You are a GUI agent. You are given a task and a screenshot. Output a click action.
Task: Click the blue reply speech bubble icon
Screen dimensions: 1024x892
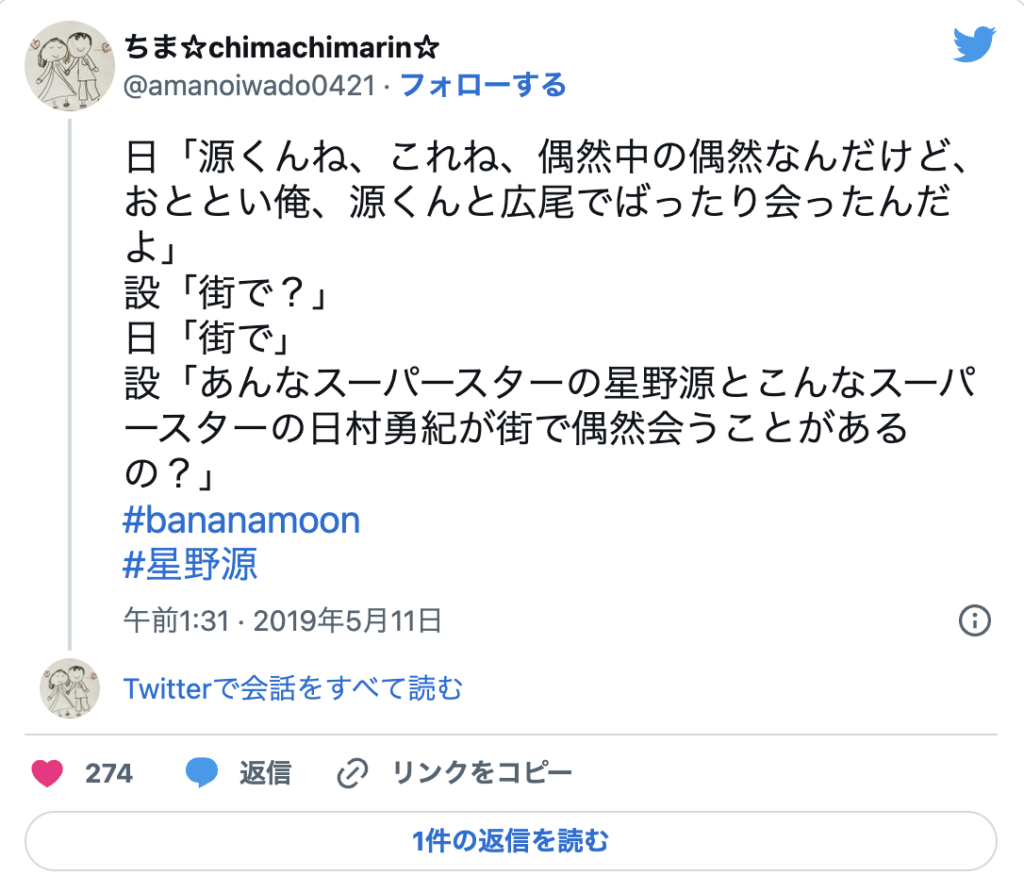point(202,773)
